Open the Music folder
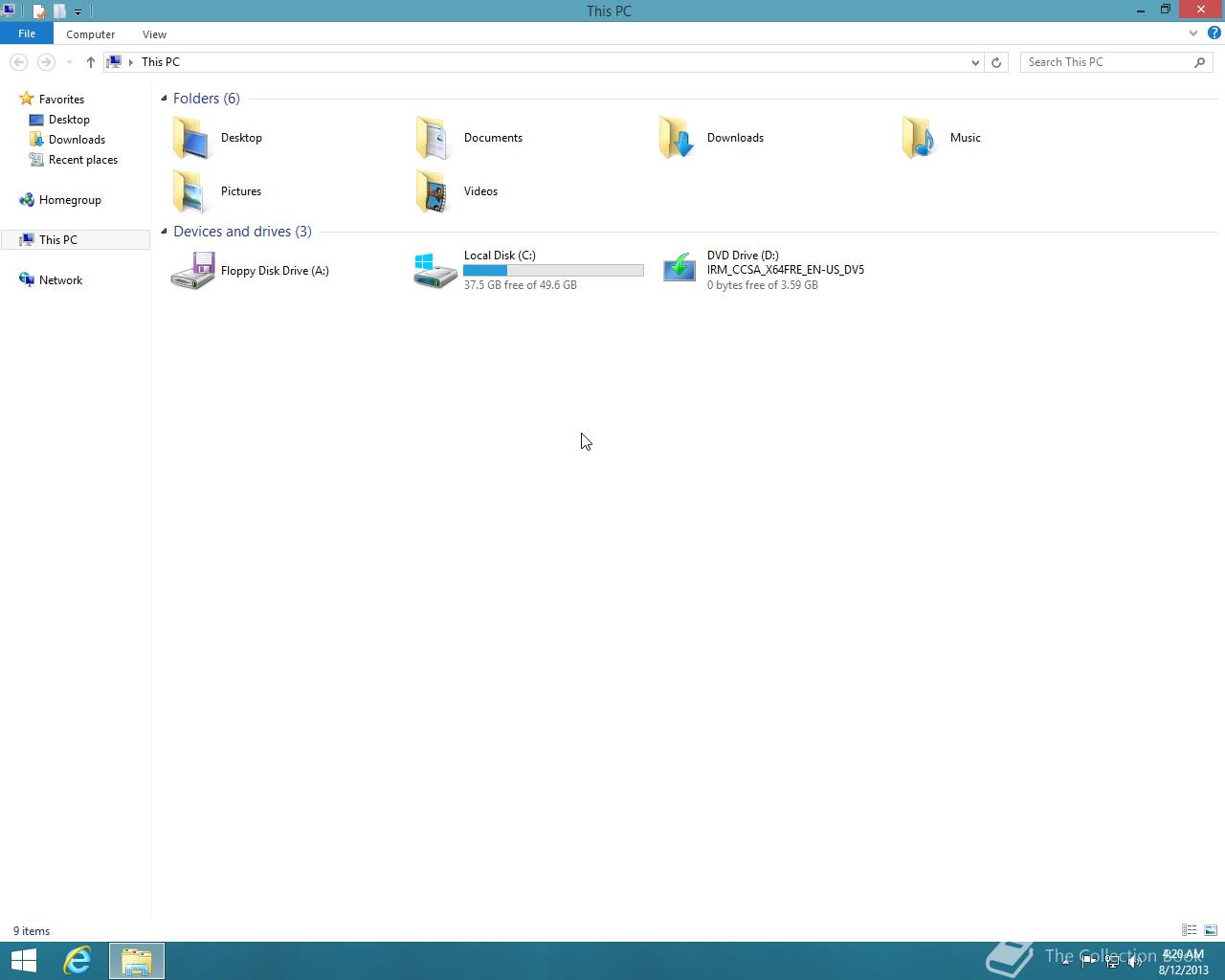This screenshot has height=980, width=1225. 942,138
